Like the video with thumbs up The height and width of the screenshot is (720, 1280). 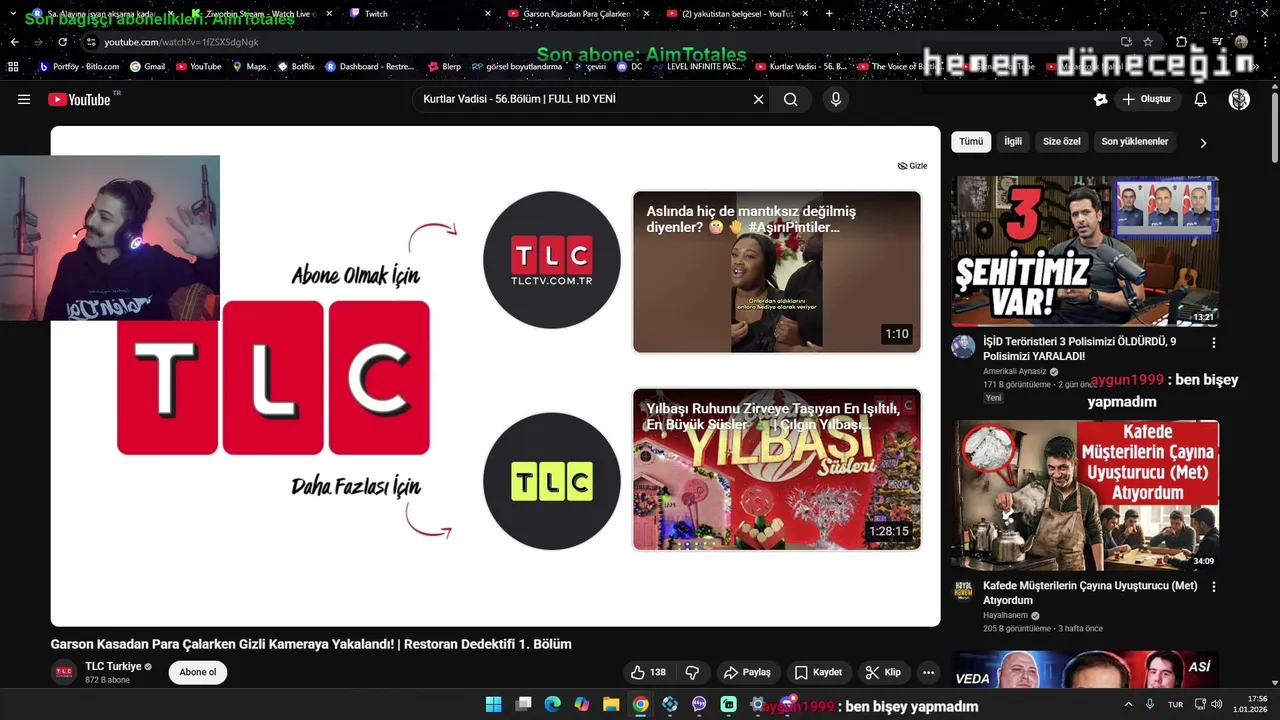648,672
